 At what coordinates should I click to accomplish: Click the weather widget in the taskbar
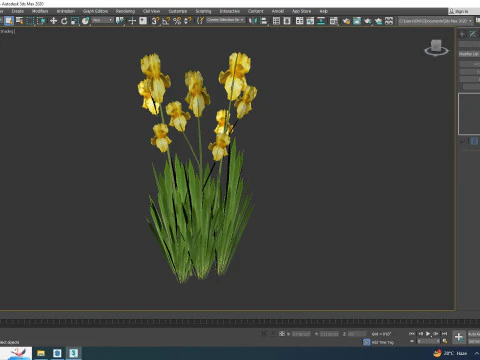click(451, 353)
